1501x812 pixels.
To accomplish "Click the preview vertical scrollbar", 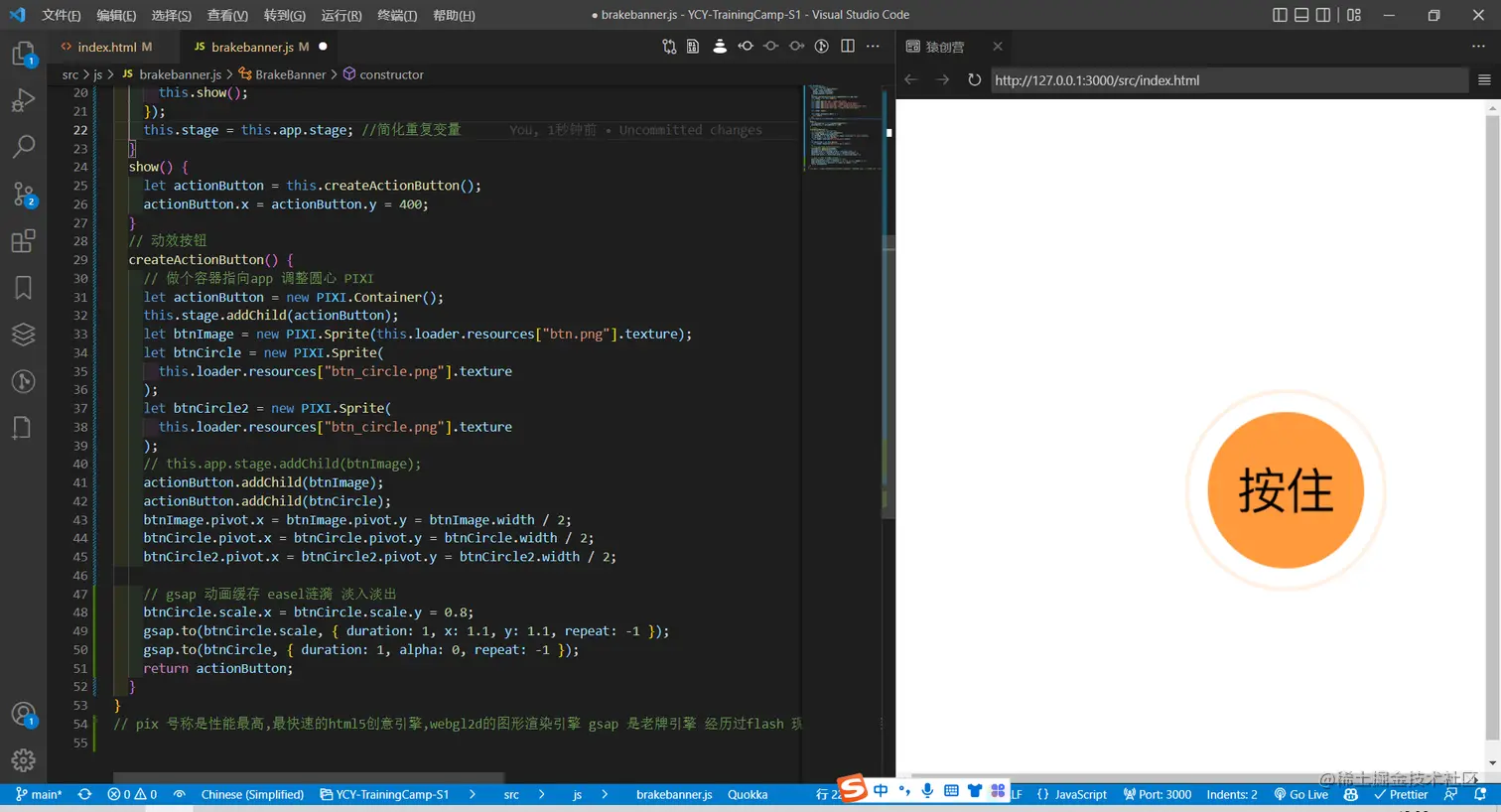I will pyautogui.click(x=1493, y=427).
